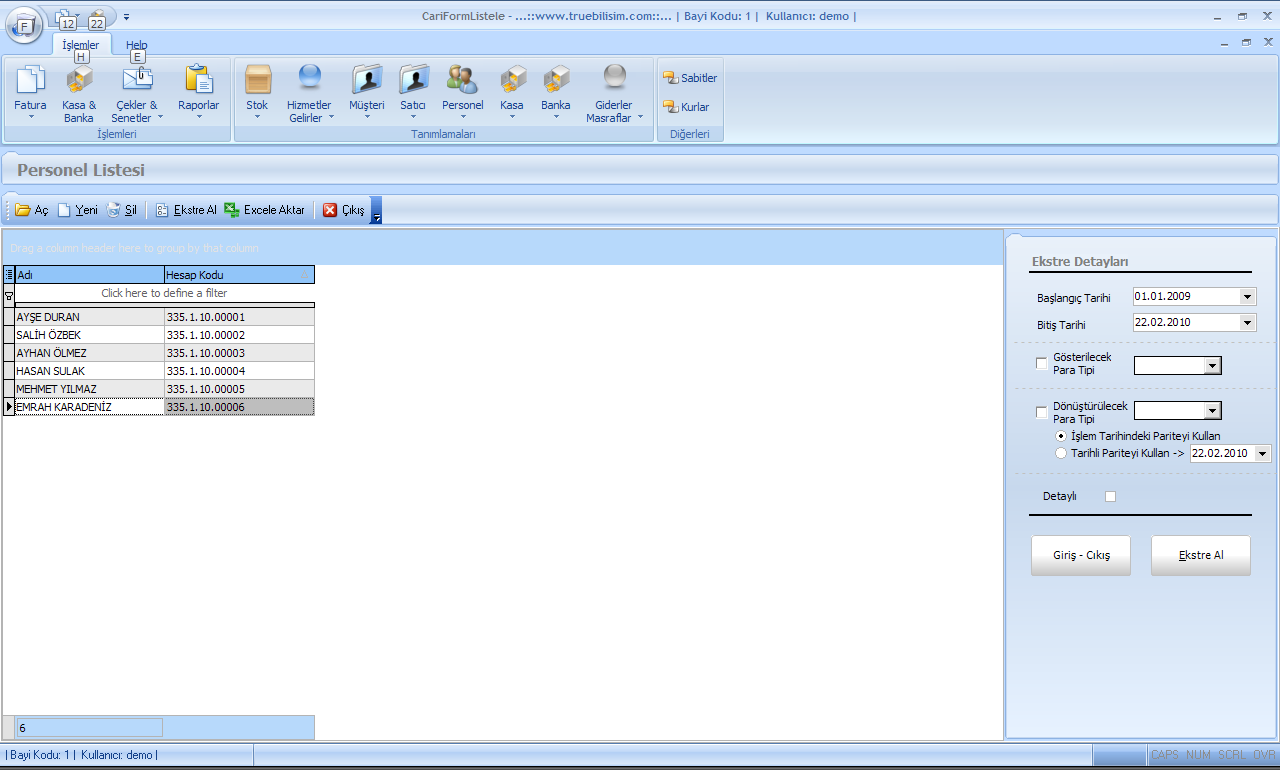The height and width of the screenshot is (770, 1280).
Task: Tick the Dönüştürülecek Para Tipi checkbox
Action: coord(1042,413)
